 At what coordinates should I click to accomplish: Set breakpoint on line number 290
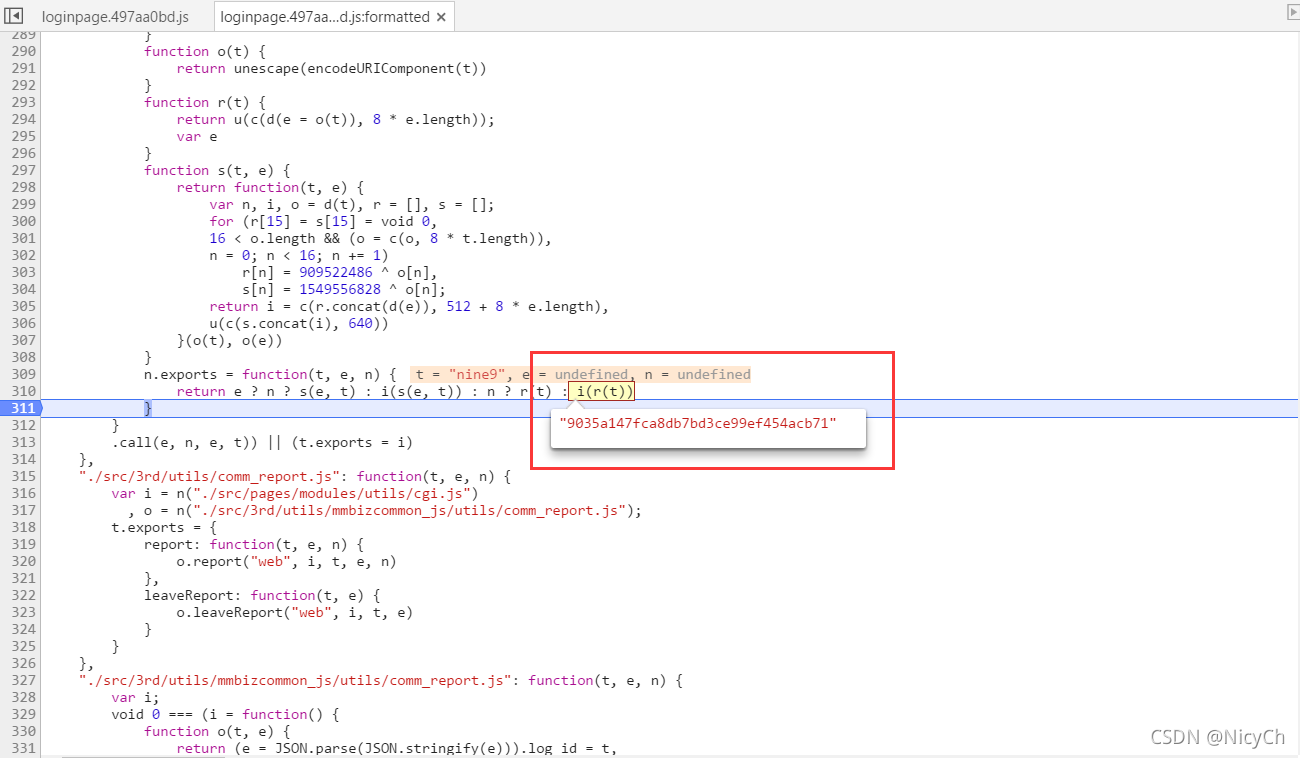pyautogui.click(x=23, y=51)
